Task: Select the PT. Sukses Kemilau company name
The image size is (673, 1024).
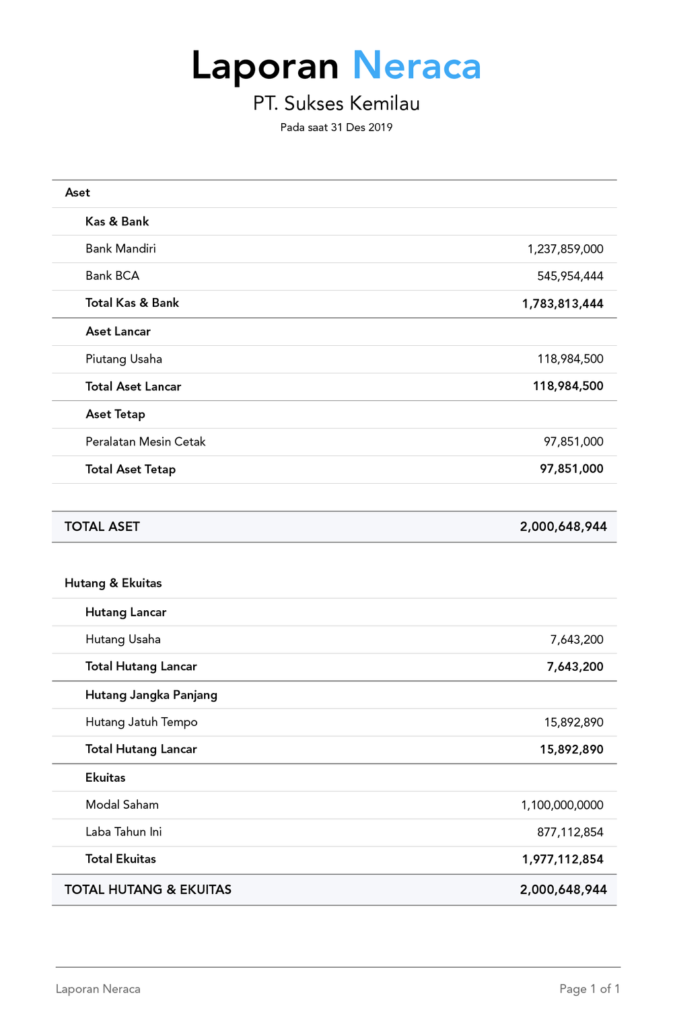Action: pyautogui.click(x=336, y=103)
